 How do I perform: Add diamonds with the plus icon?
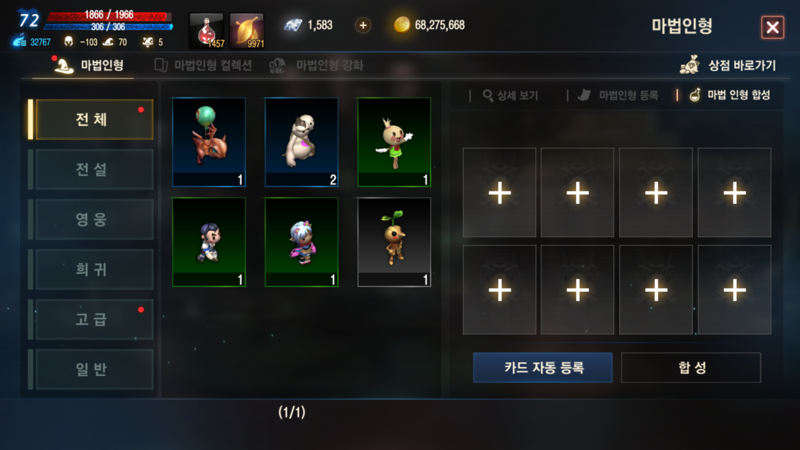pyautogui.click(x=363, y=25)
